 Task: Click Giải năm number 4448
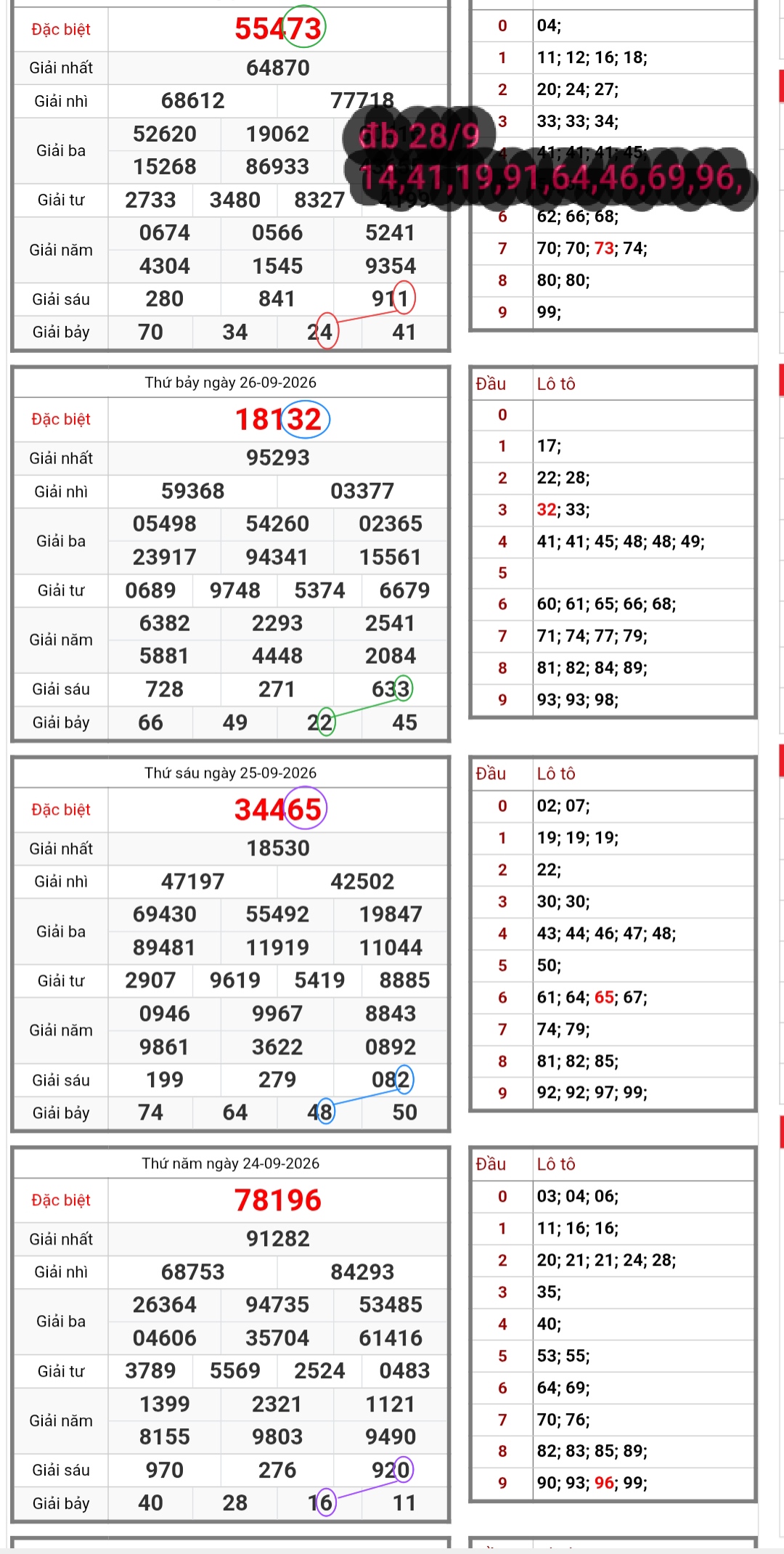277,656
